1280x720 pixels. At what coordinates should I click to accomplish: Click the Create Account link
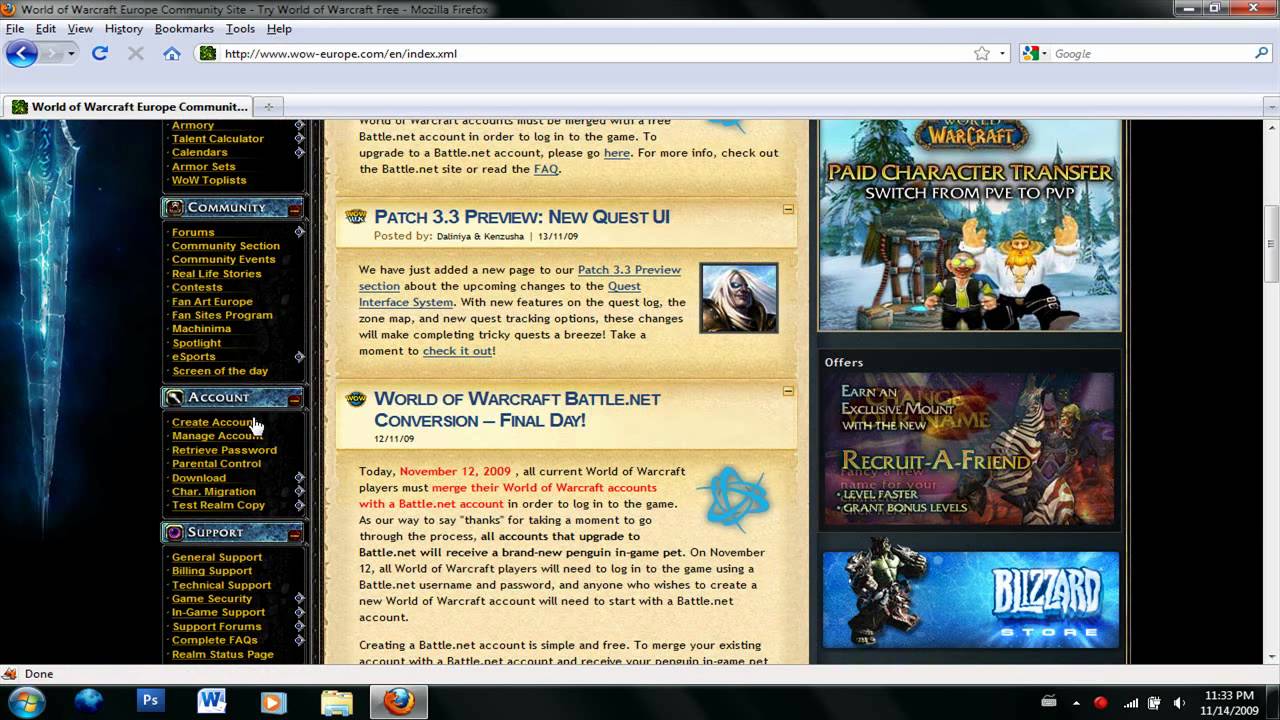(x=214, y=422)
